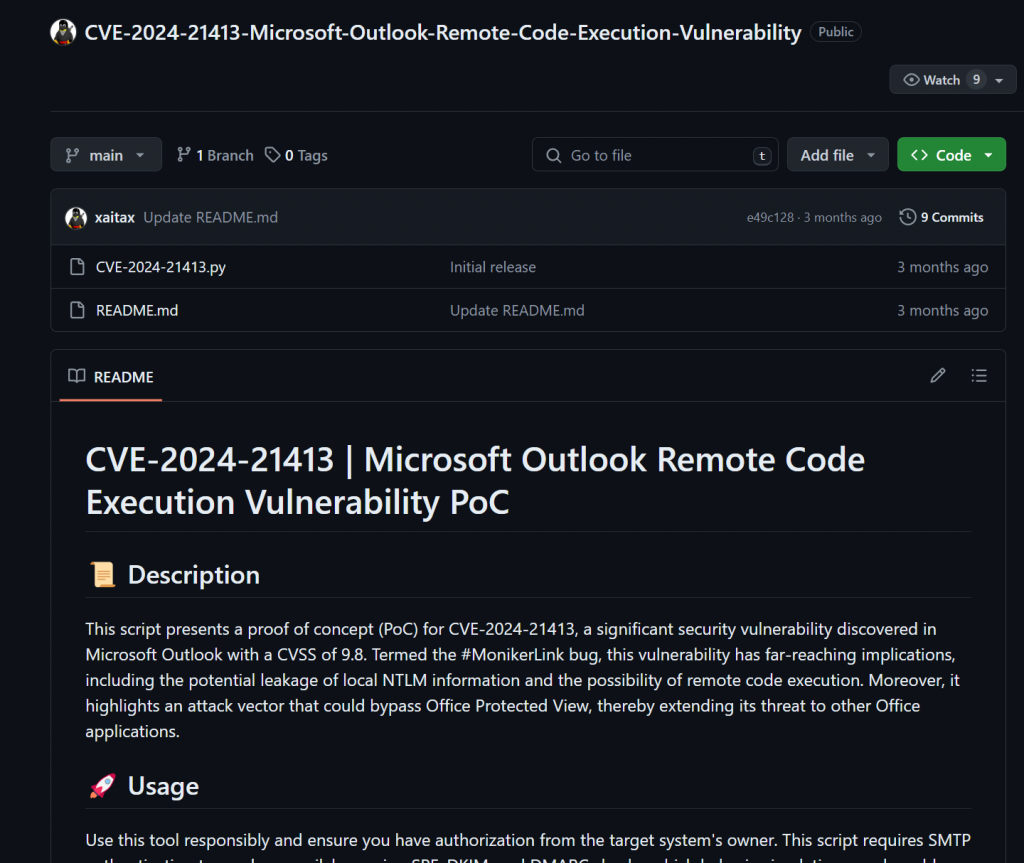Click the xaitax avatar in commit row
This screenshot has width=1024, height=863.
[76, 217]
